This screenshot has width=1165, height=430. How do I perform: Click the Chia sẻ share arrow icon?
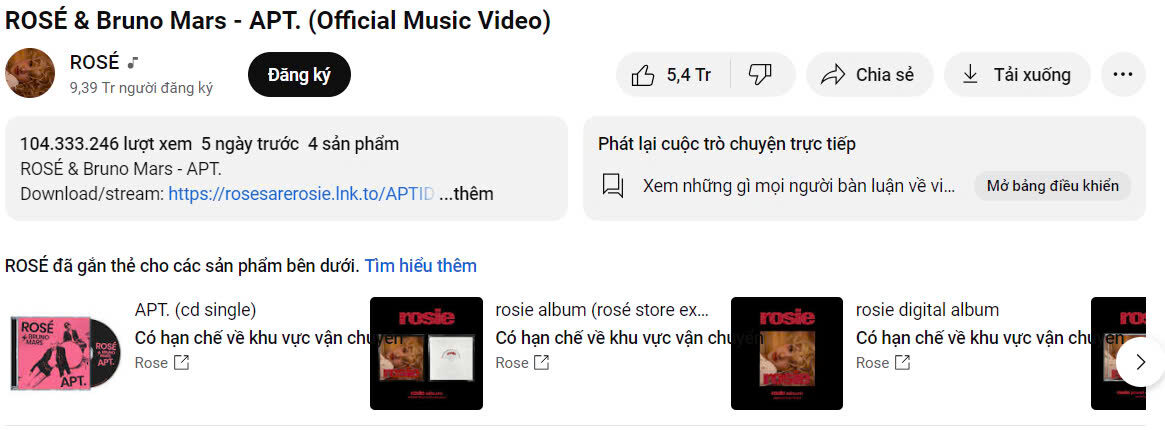pyautogui.click(x=834, y=75)
